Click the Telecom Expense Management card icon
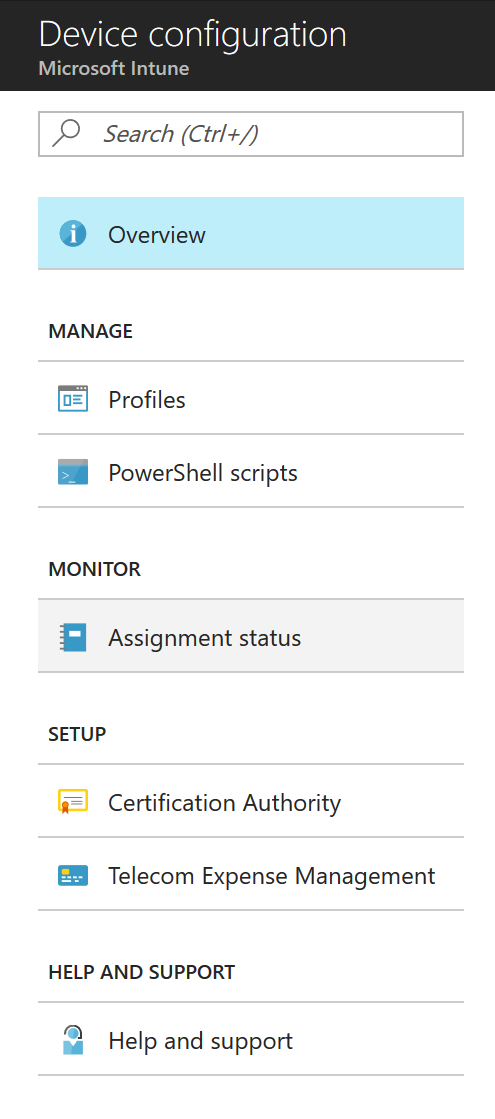The image size is (495, 1119). click(73, 876)
